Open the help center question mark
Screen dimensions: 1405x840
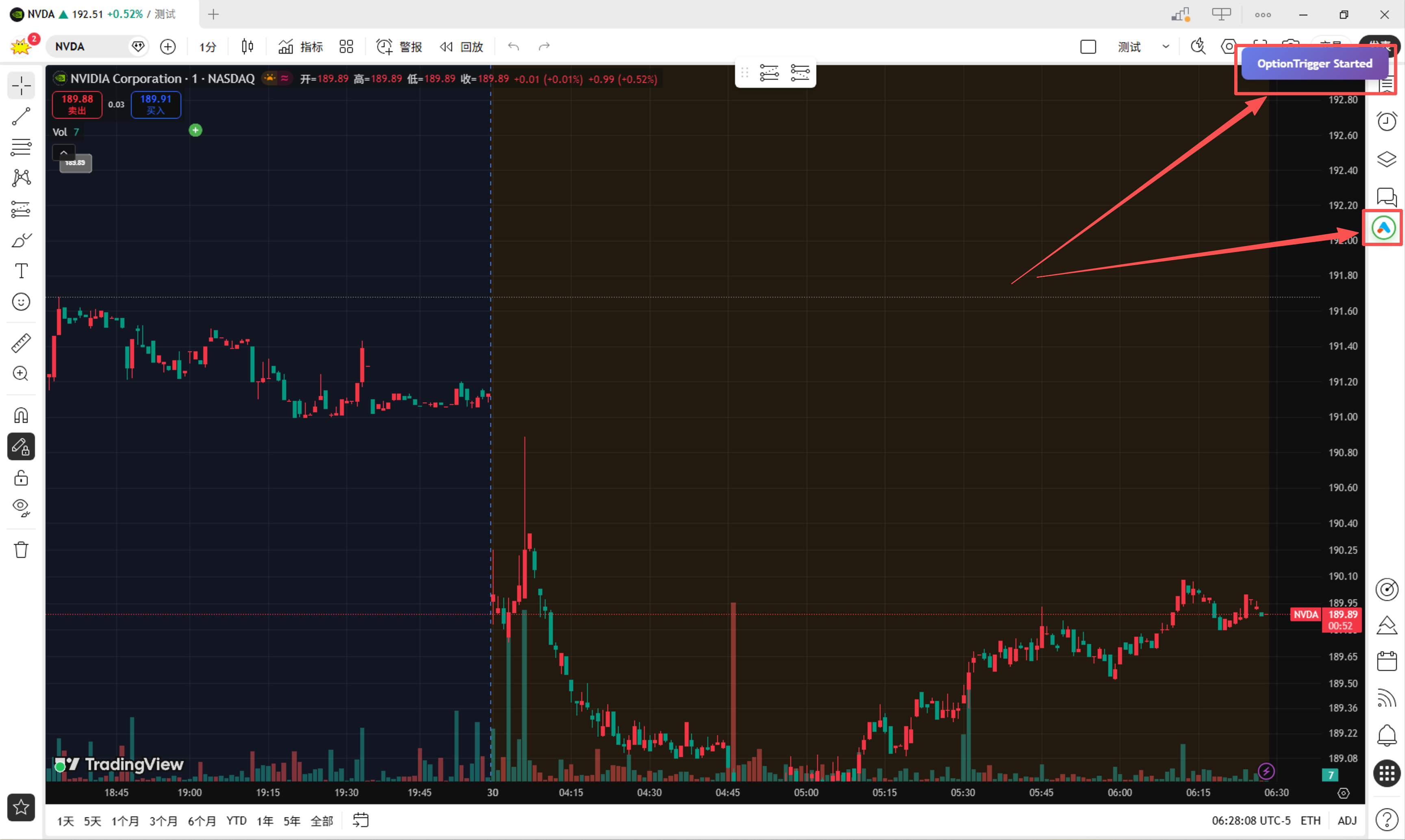click(x=1386, y=820)
